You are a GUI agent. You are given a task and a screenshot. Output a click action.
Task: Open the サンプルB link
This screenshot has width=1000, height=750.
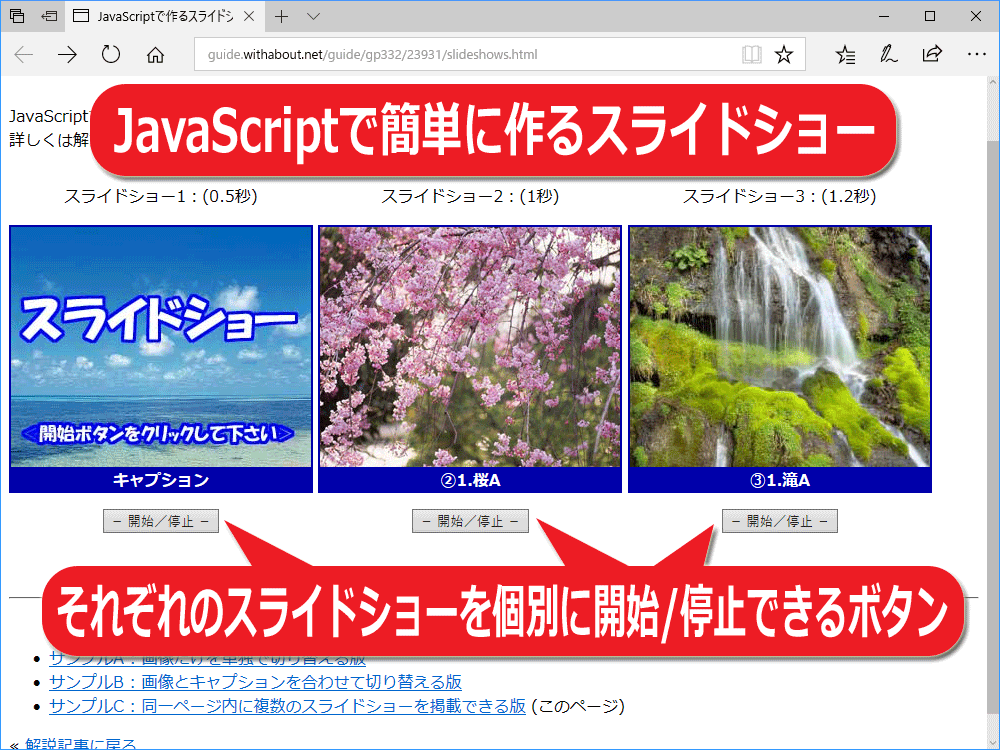pyautogui.click(x=255, y=682)
